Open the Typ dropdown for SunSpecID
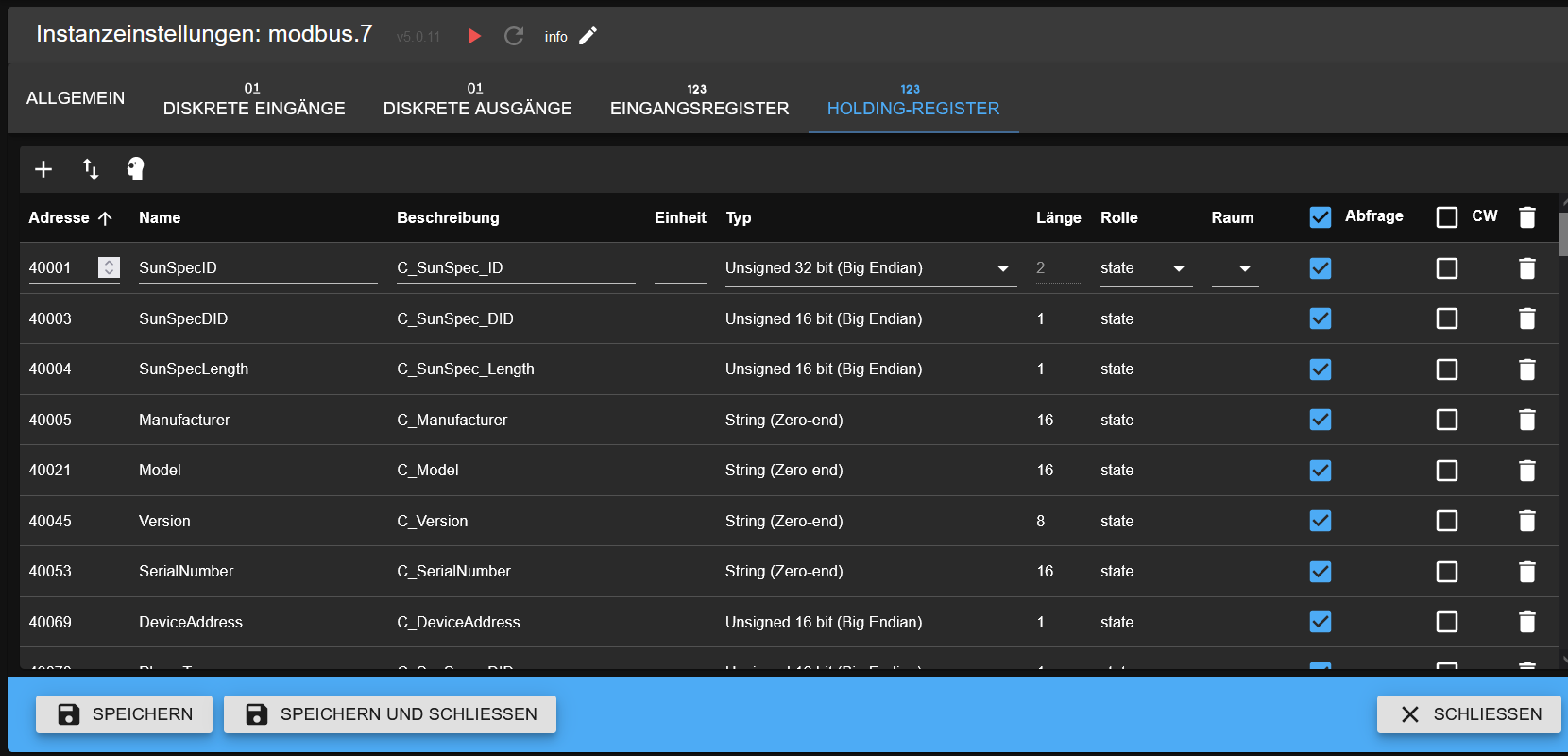The height and width of the screenshot is (756, 1568). click(x=870, y=268)
